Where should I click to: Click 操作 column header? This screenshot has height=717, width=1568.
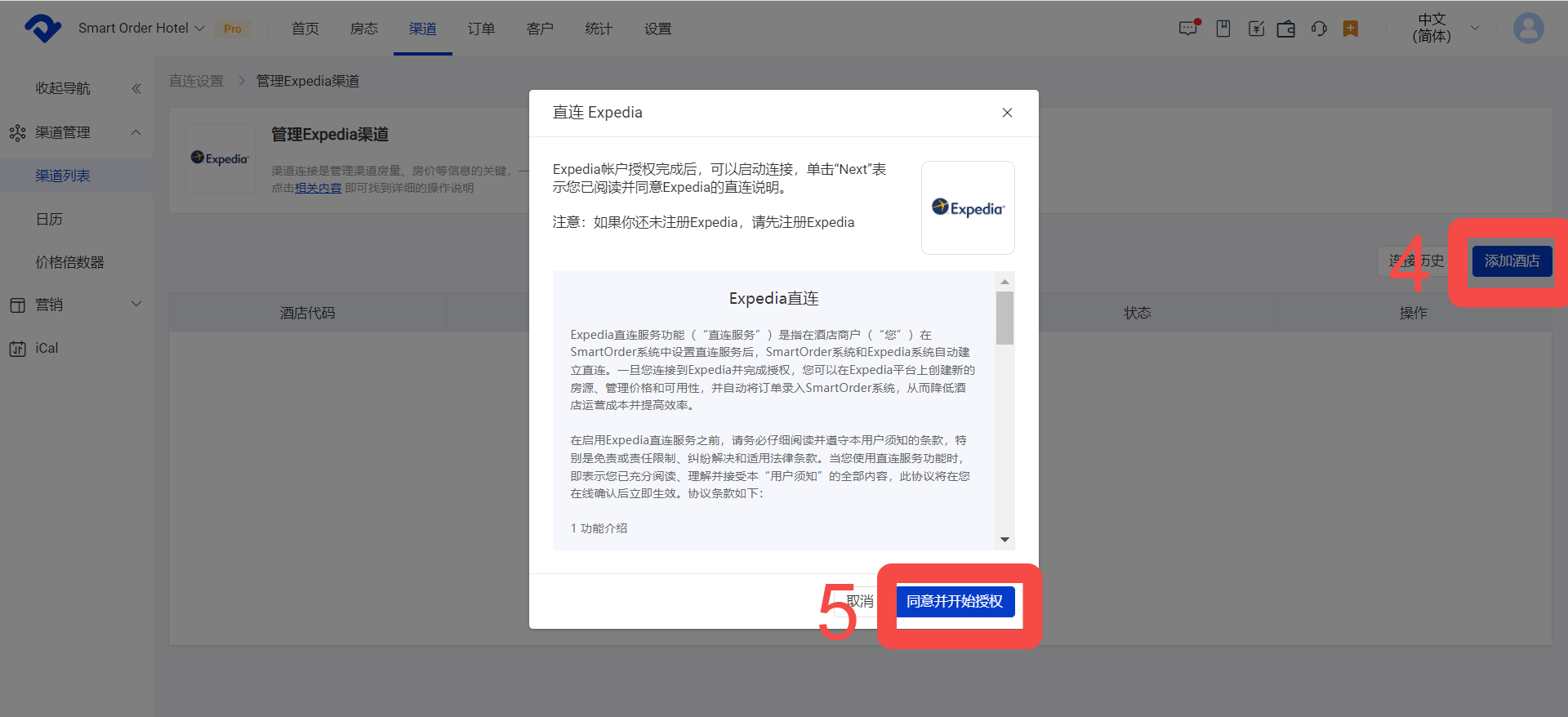(x=1414, y=313)
